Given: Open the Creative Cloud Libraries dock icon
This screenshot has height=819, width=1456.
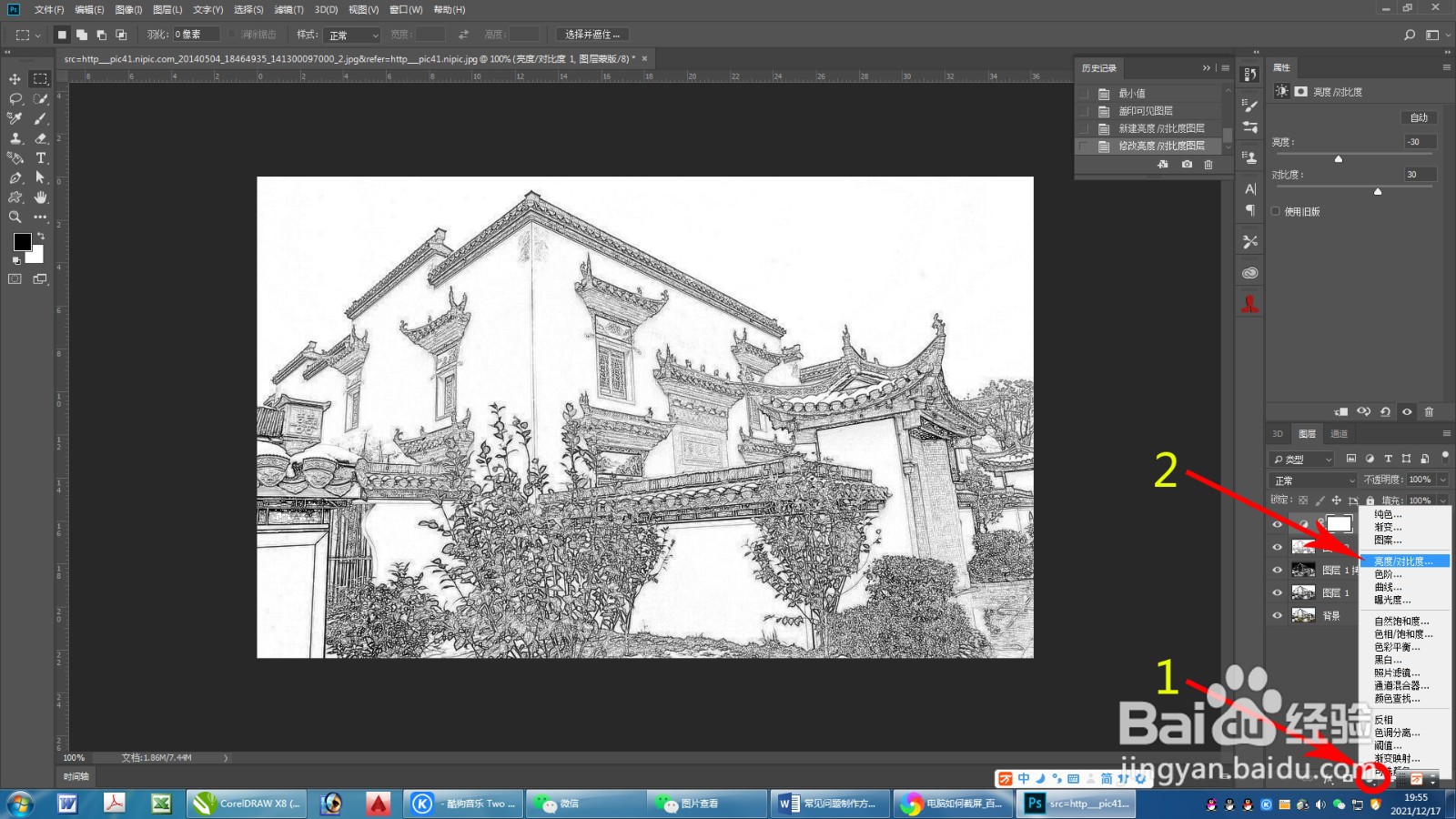Looking at the screenshot, I should click(1250, 273).
